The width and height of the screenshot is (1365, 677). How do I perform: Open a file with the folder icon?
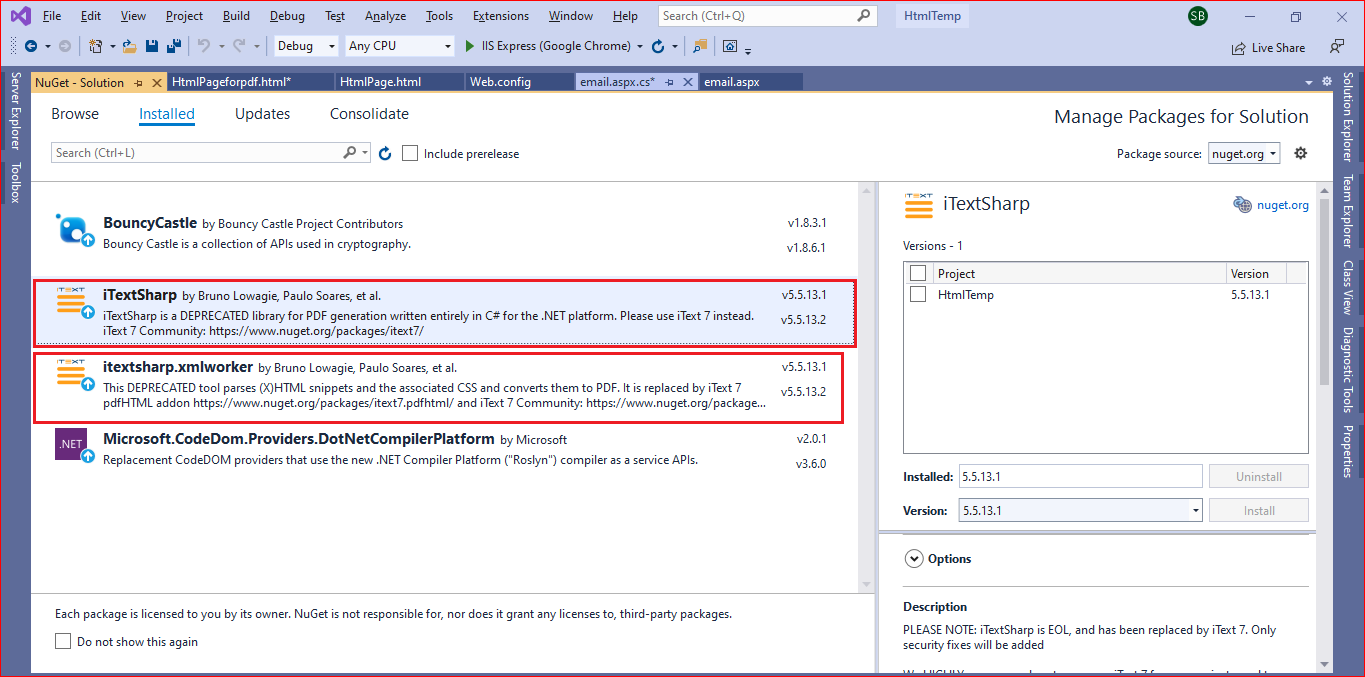click(131, 46)
